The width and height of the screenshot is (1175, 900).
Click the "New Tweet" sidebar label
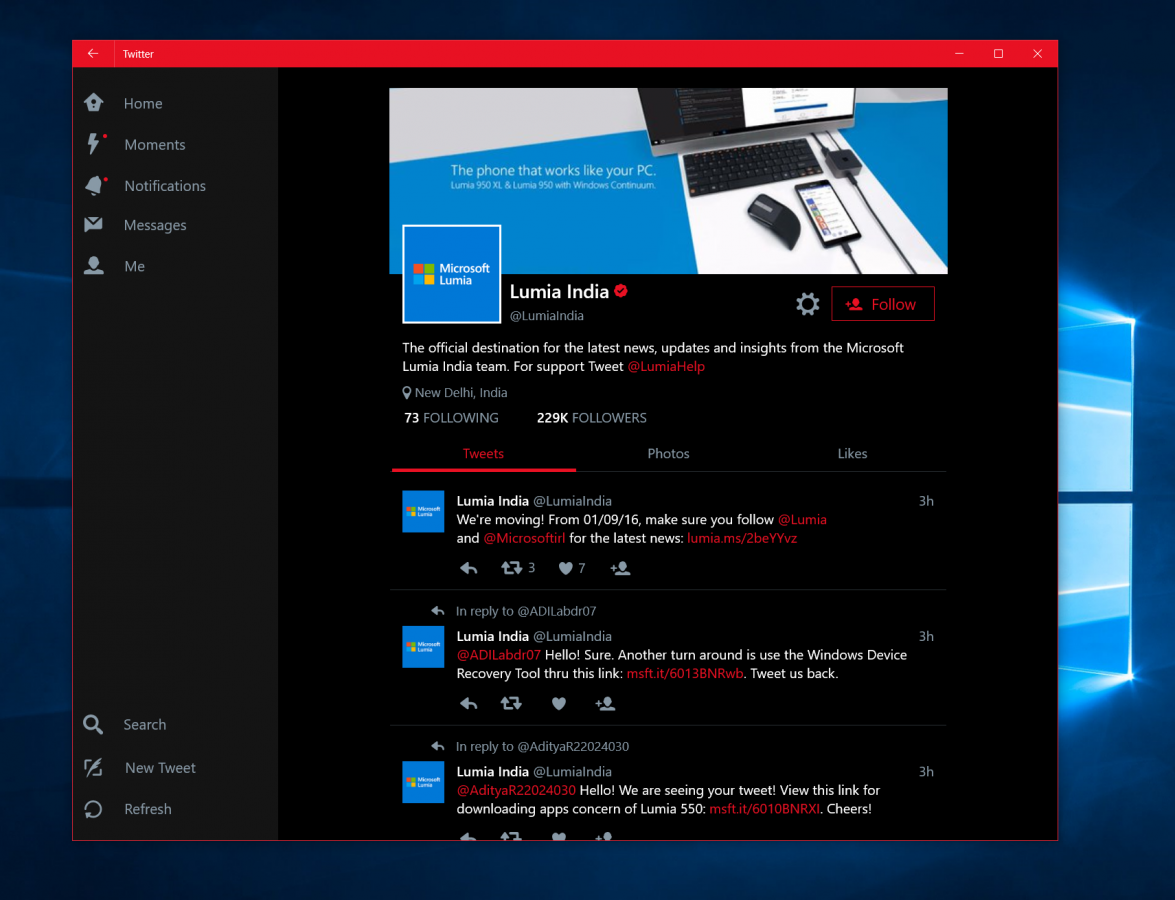click(x=160, y=767)
